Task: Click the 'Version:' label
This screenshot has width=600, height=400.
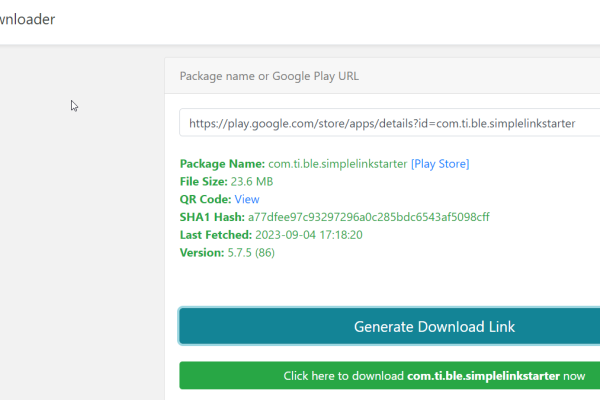Action: tap(202, 253)
